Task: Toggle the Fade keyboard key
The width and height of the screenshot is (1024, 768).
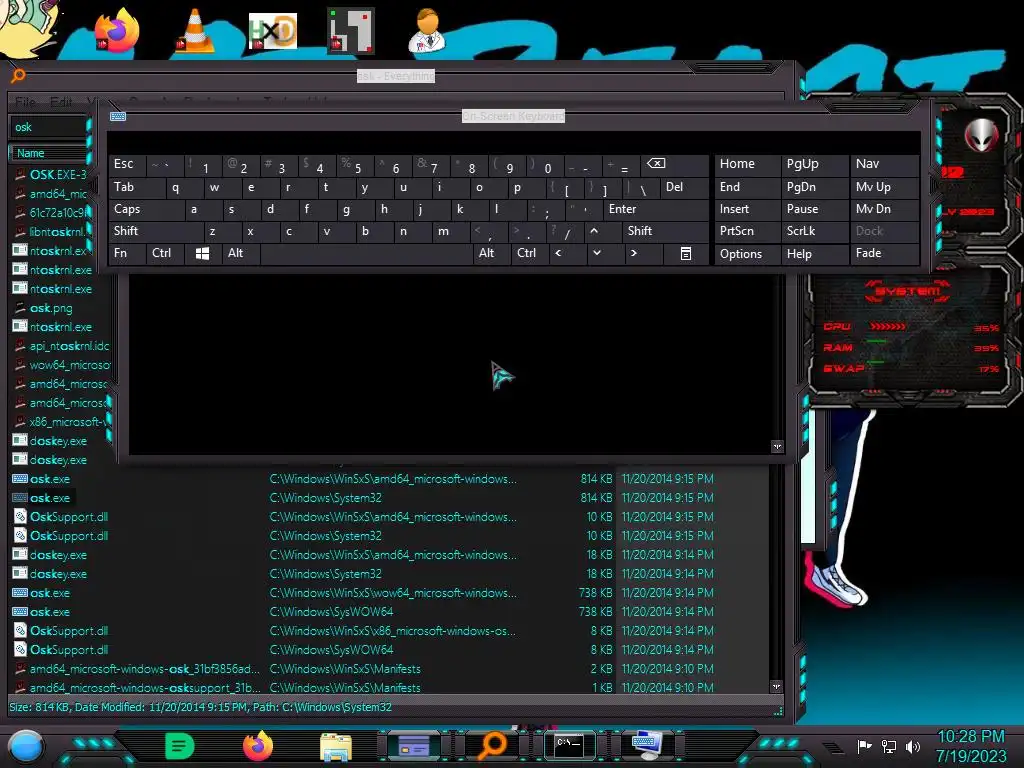Action: (x=884, y=253)
